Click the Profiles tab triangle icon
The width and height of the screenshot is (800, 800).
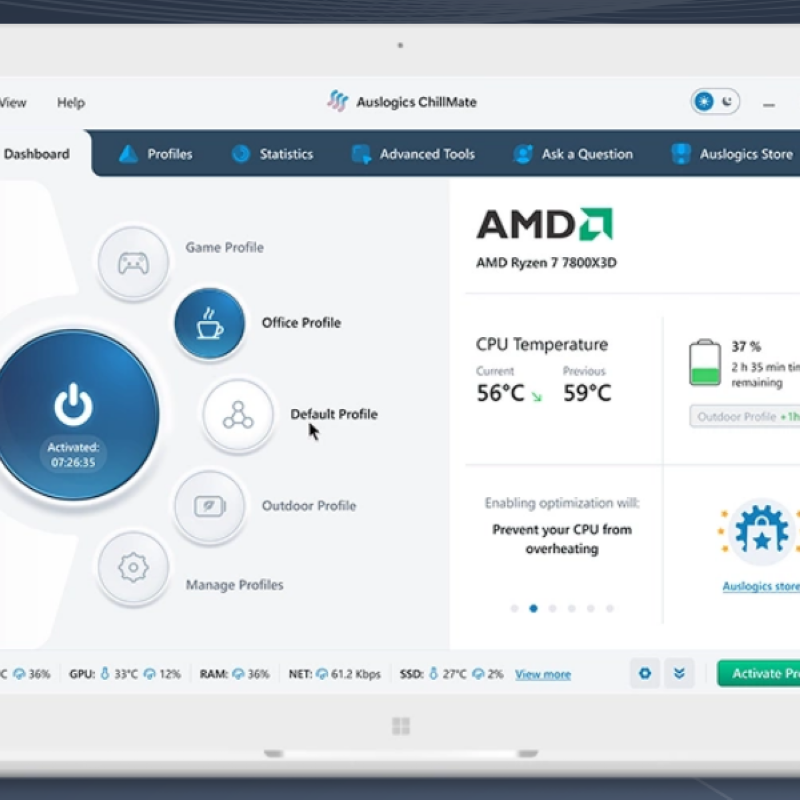tap(128, 154)
